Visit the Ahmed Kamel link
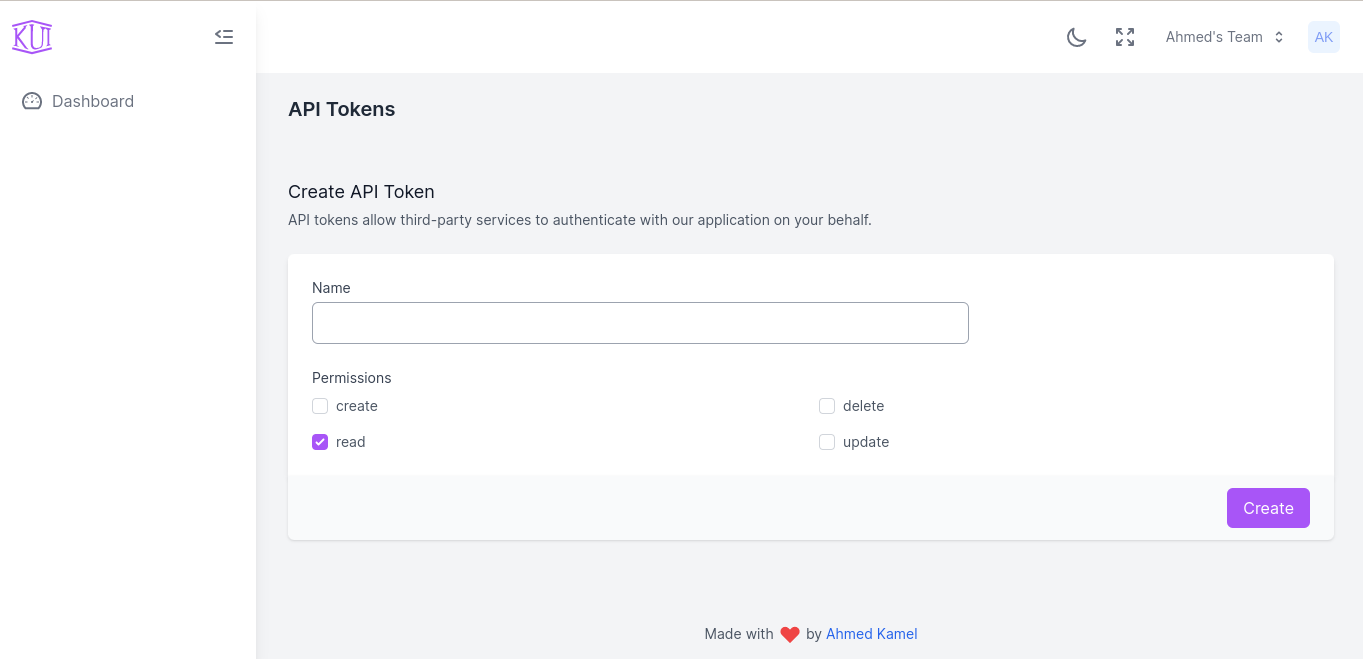Viewport: 1363px width, 659px height. pyautogui.click(x=871, y=634)
